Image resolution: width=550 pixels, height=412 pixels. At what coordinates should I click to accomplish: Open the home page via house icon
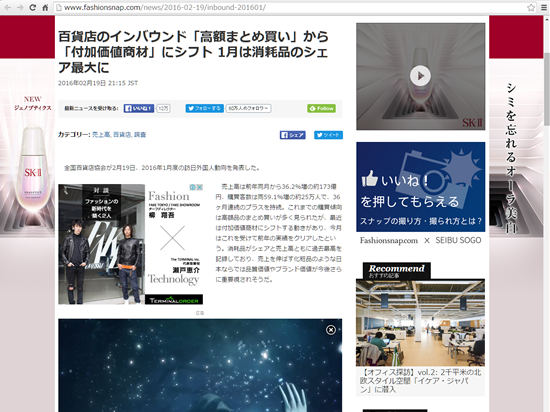(x=45, y=7)
